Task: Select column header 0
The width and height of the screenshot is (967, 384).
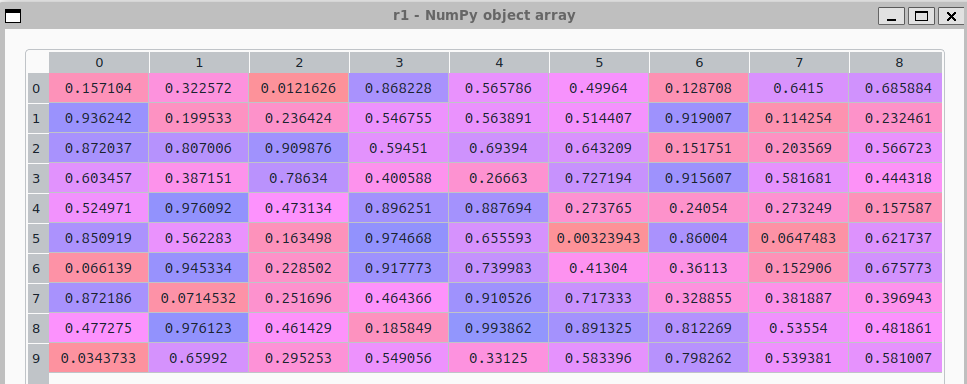Action: click(x=99, y=62)
